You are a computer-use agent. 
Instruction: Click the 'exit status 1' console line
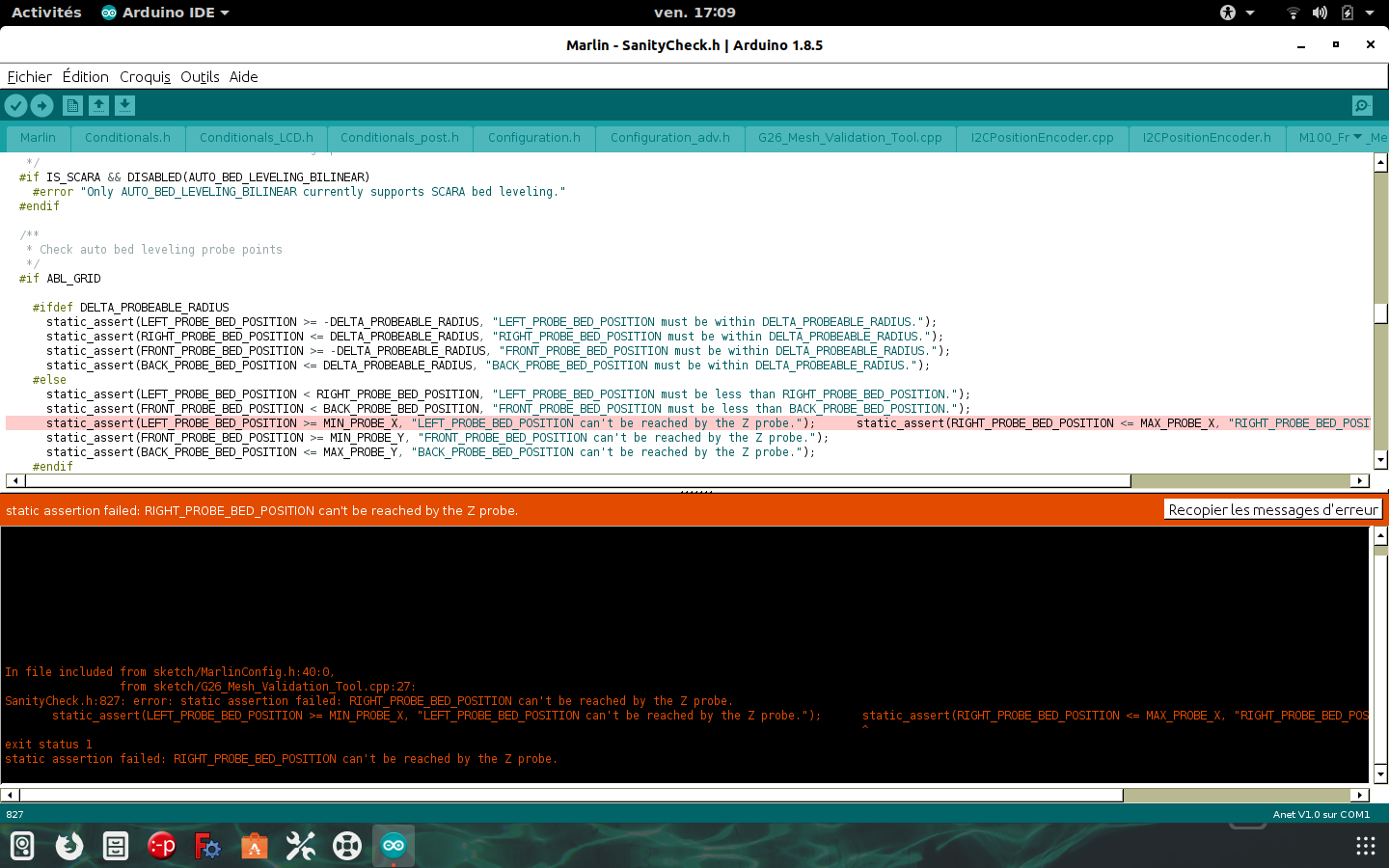pos(48,745)
